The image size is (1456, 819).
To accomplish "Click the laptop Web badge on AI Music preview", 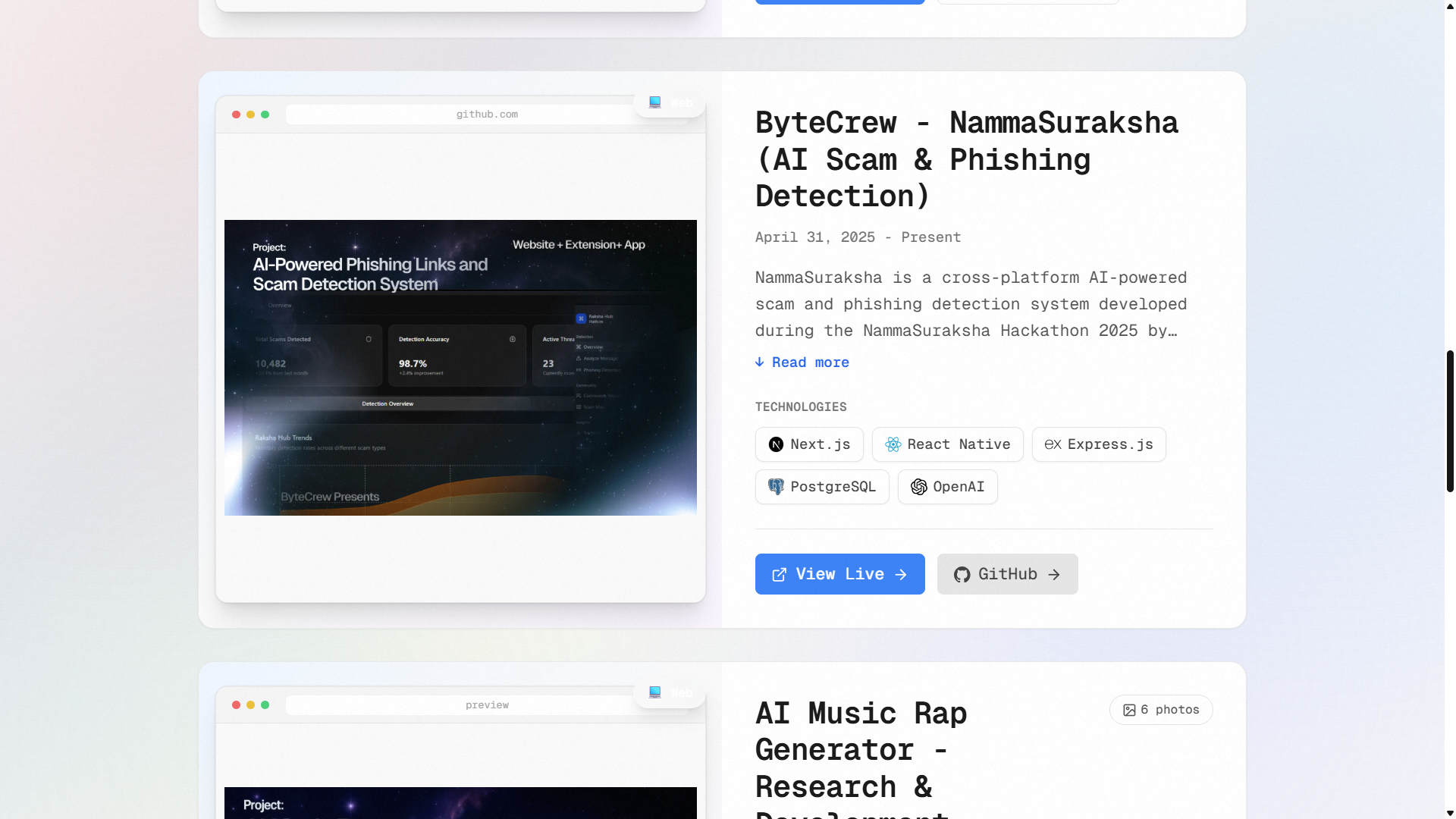I will pos(670,692).
